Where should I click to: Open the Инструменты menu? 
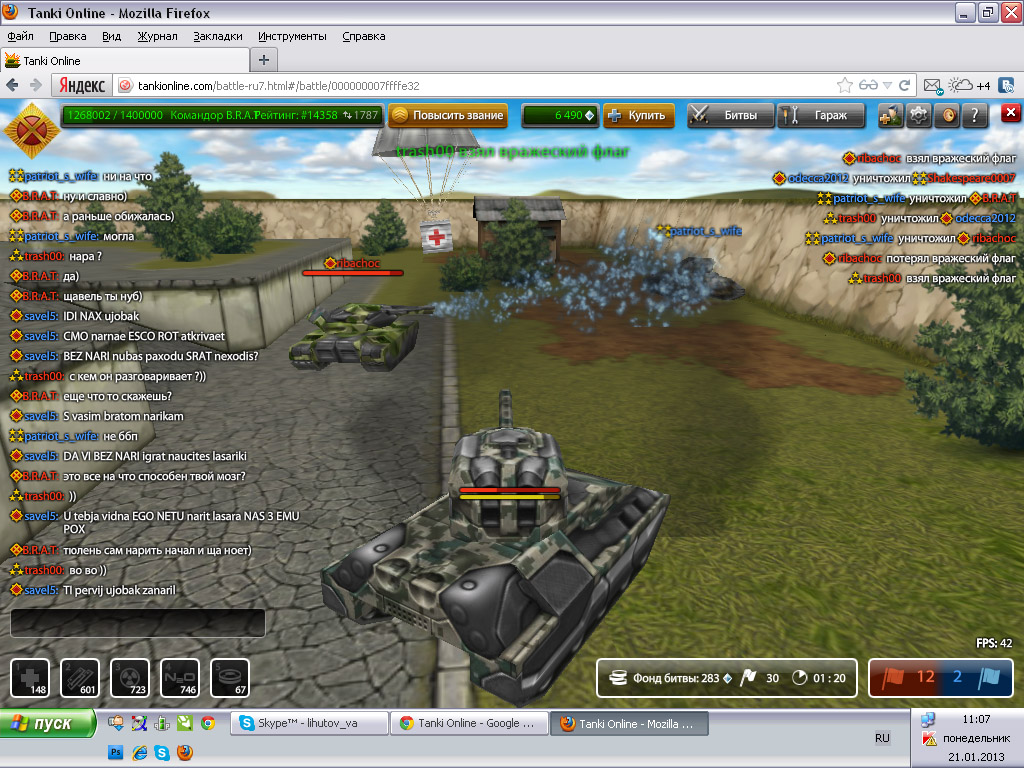pos(292,37)
